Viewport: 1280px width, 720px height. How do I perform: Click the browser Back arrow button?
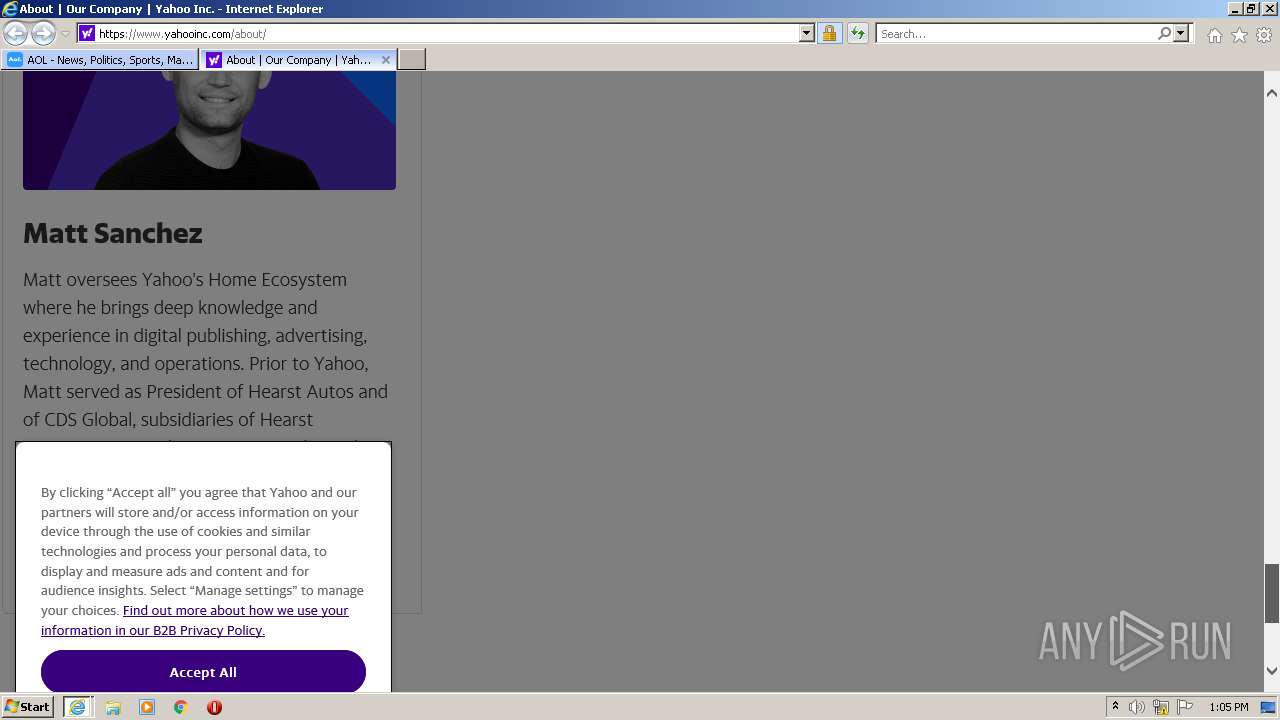click(x=15, y=33)
